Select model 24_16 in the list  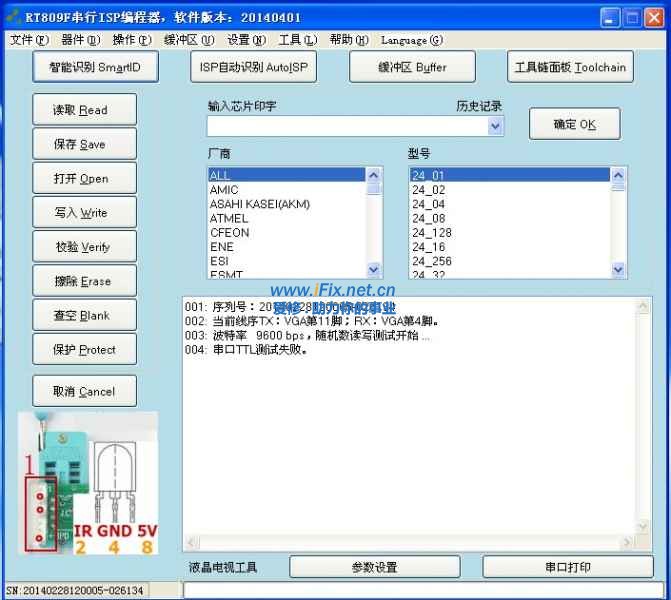click(x=510, y=247)
